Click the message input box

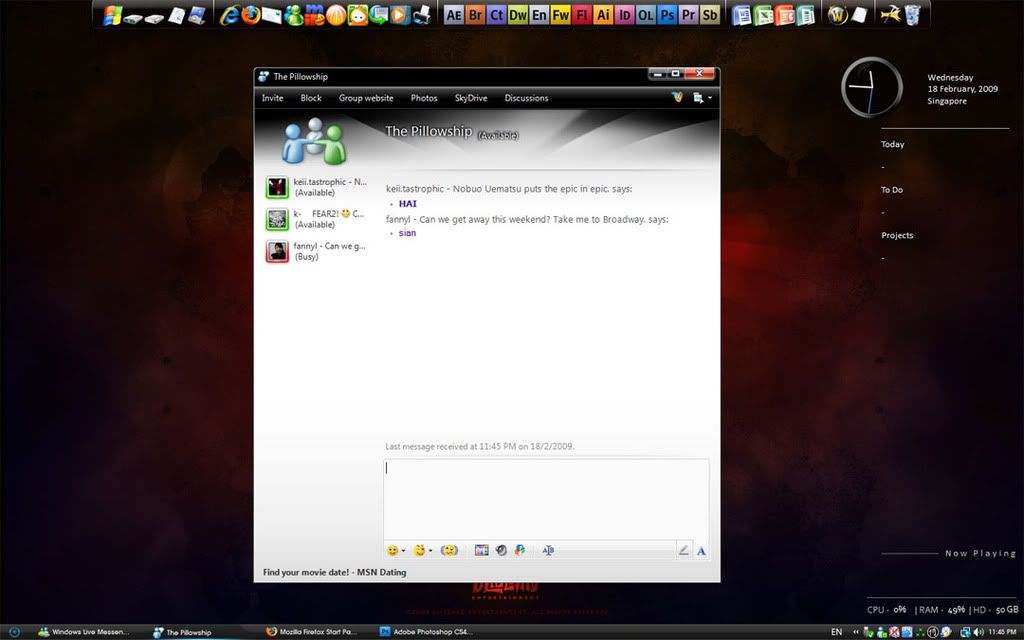tap(546, 500)
